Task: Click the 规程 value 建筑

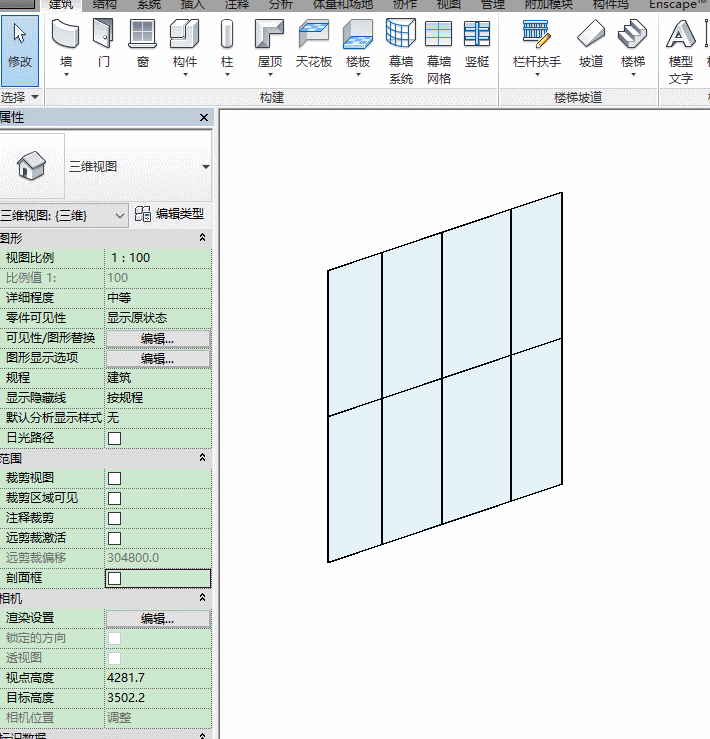Action: pos(158,378)
